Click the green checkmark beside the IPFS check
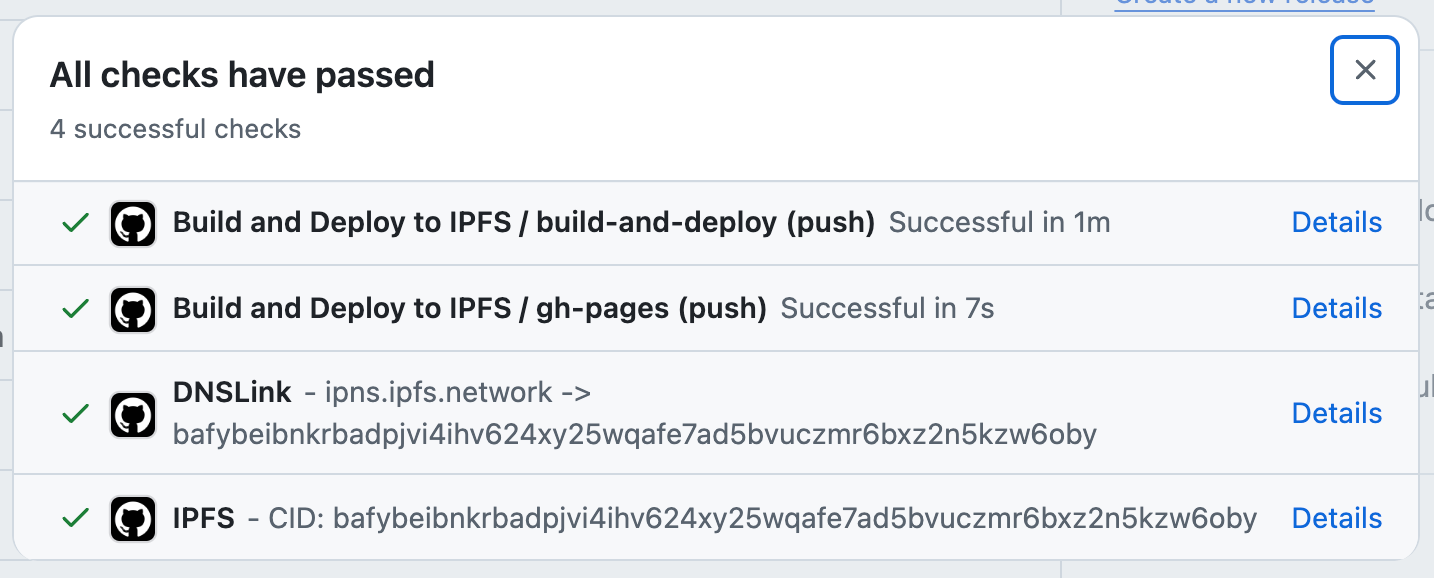Screen dimensions: 1434x578 coord(74,519)
